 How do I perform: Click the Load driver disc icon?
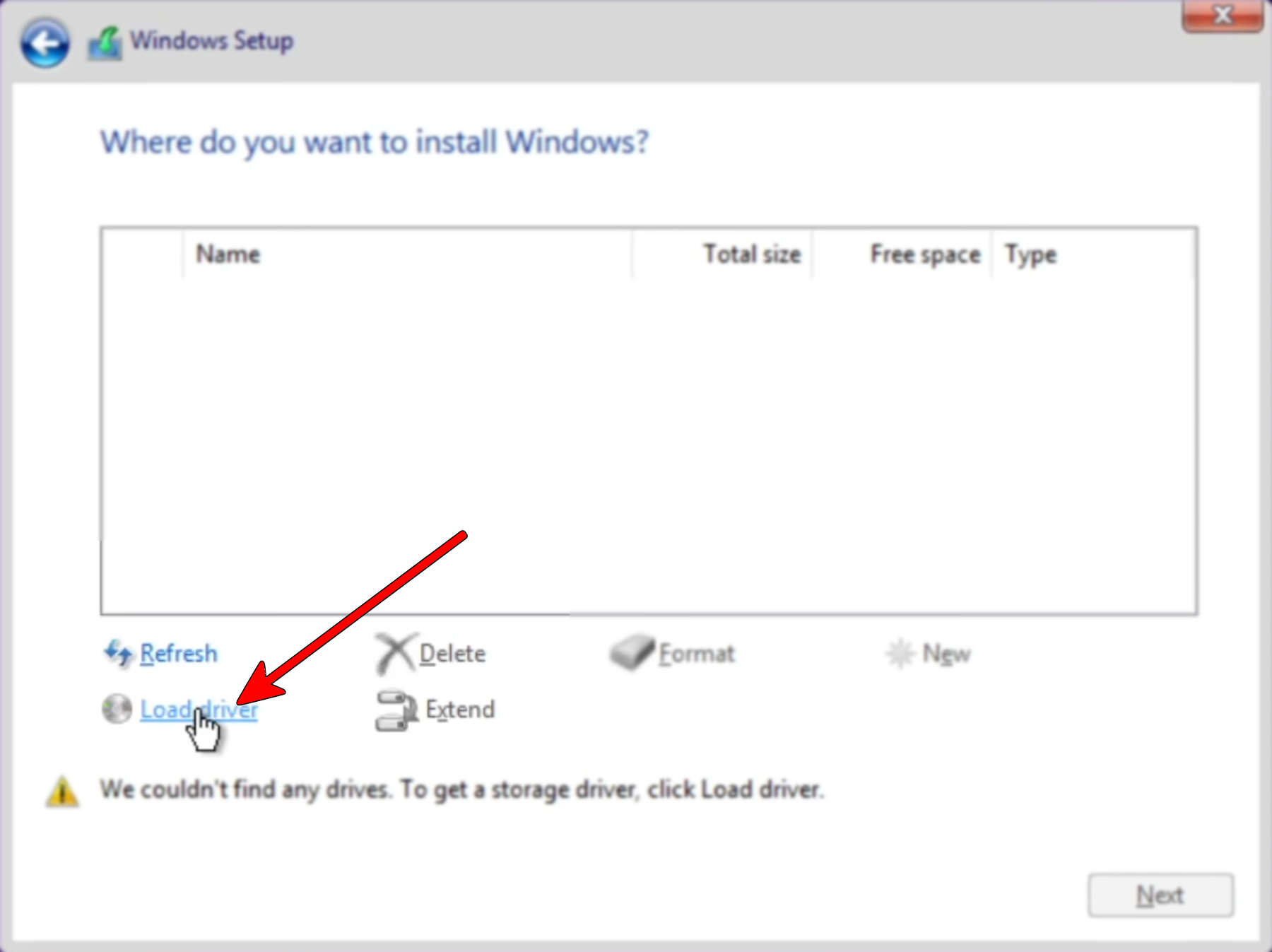116,710
